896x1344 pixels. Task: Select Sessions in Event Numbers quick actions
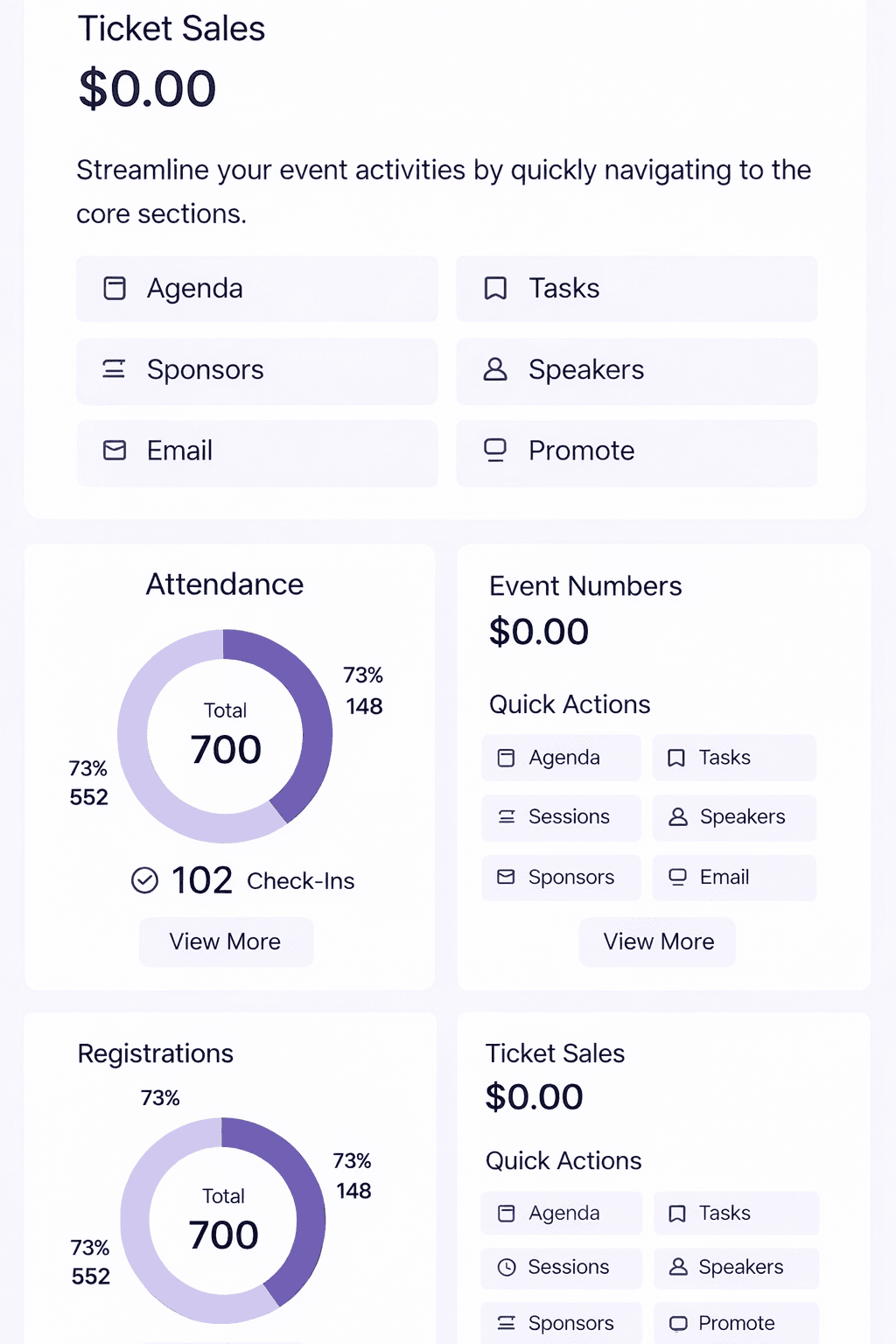coord(561,817)
